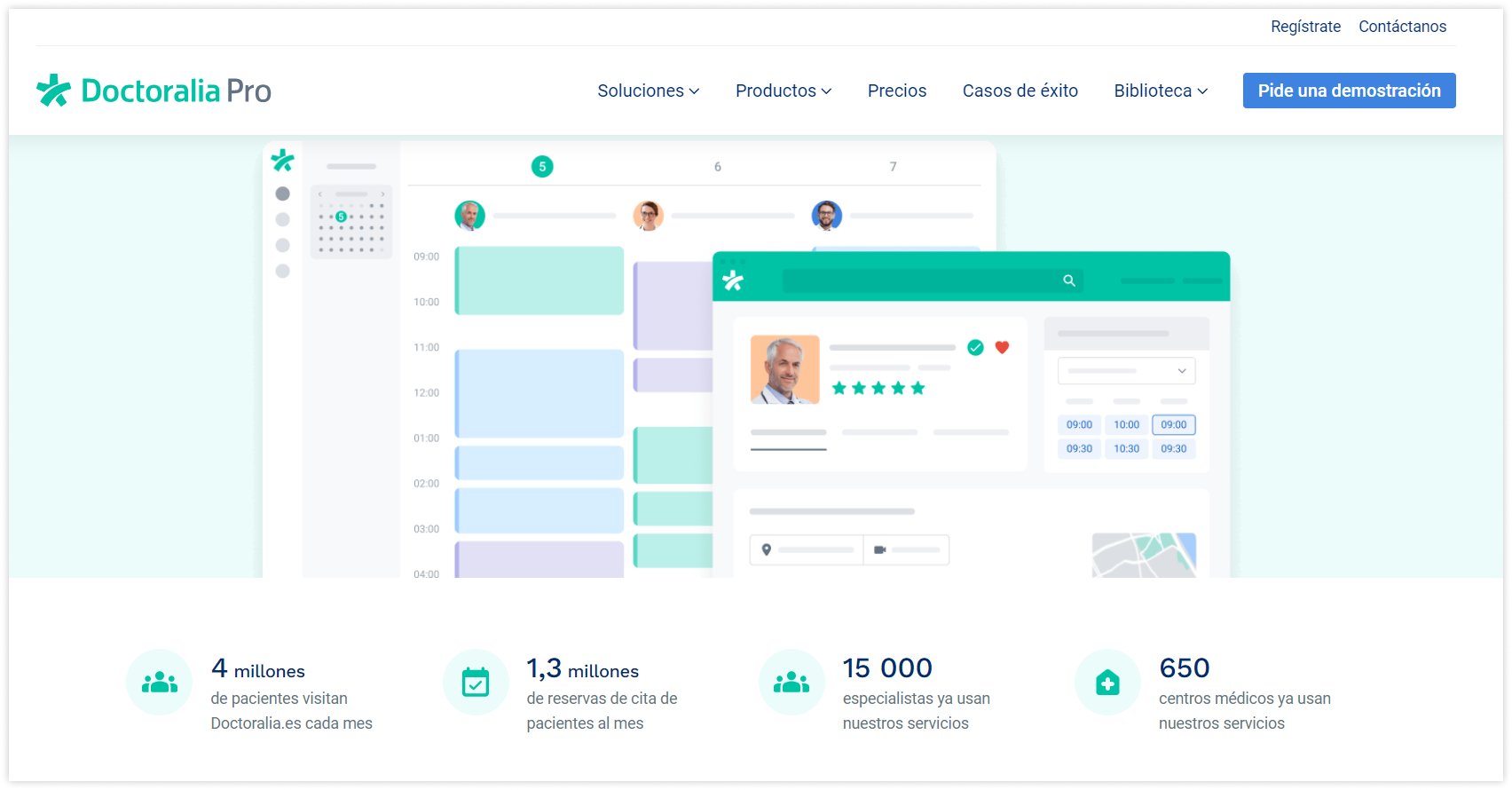The width and height of the screenshot is (1512, 790).
Task: Click the '15 000' statistic text
Action: point(887,668)
